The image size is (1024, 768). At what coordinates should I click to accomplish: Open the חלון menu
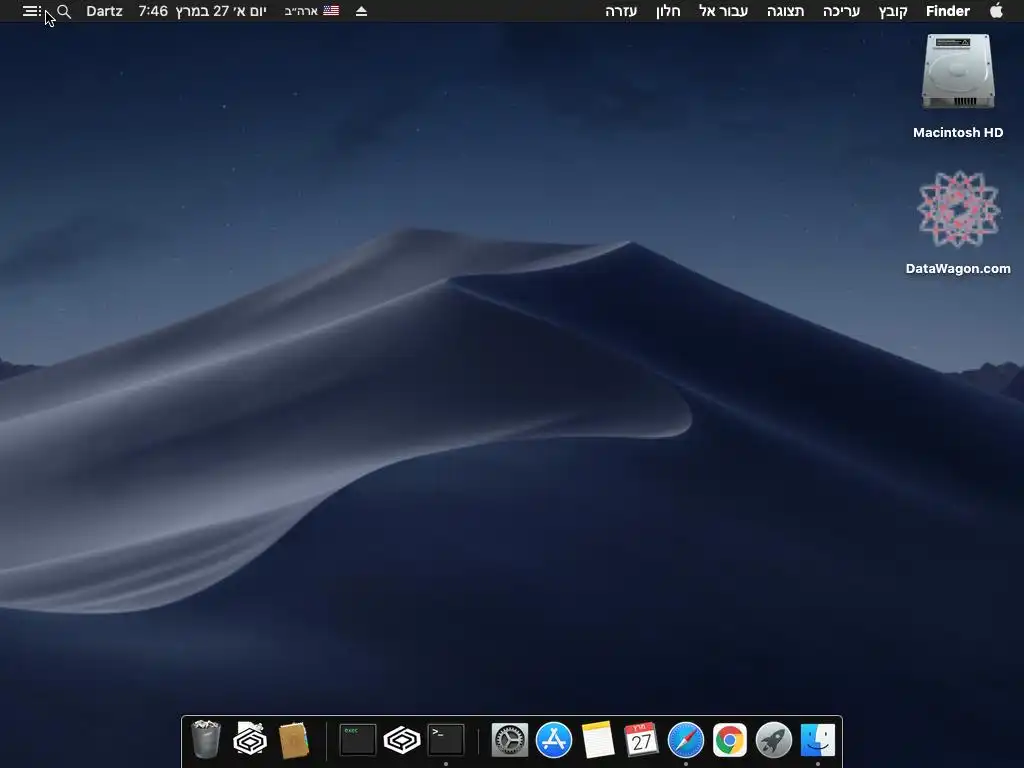coord(668,11)
